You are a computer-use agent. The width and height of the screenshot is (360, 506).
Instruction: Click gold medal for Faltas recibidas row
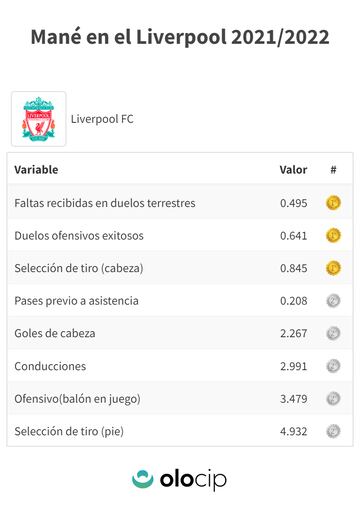[333, 203]
